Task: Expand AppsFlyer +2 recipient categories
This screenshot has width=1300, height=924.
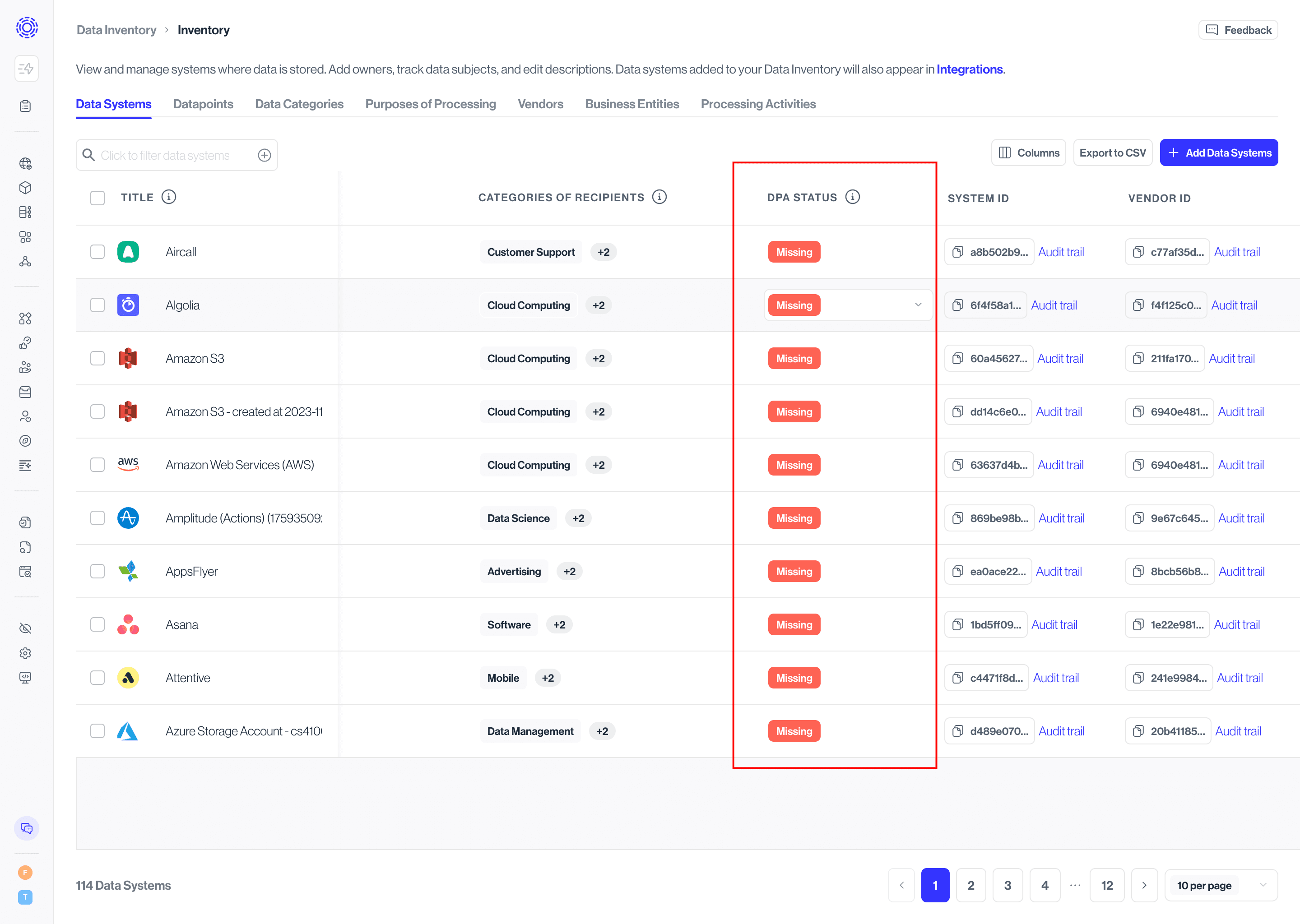Action: pyautogui.click(x=569, y=571)
